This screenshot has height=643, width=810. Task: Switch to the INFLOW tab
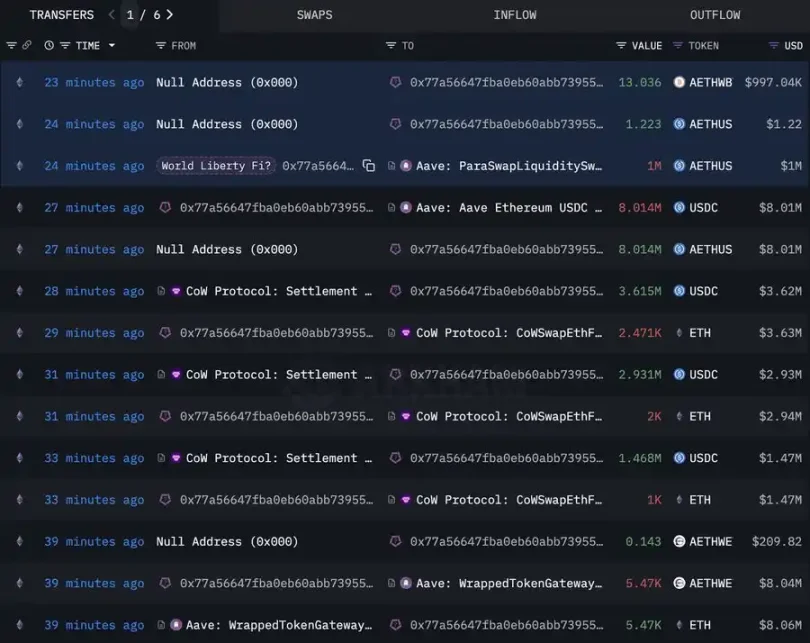pos(514,15)
